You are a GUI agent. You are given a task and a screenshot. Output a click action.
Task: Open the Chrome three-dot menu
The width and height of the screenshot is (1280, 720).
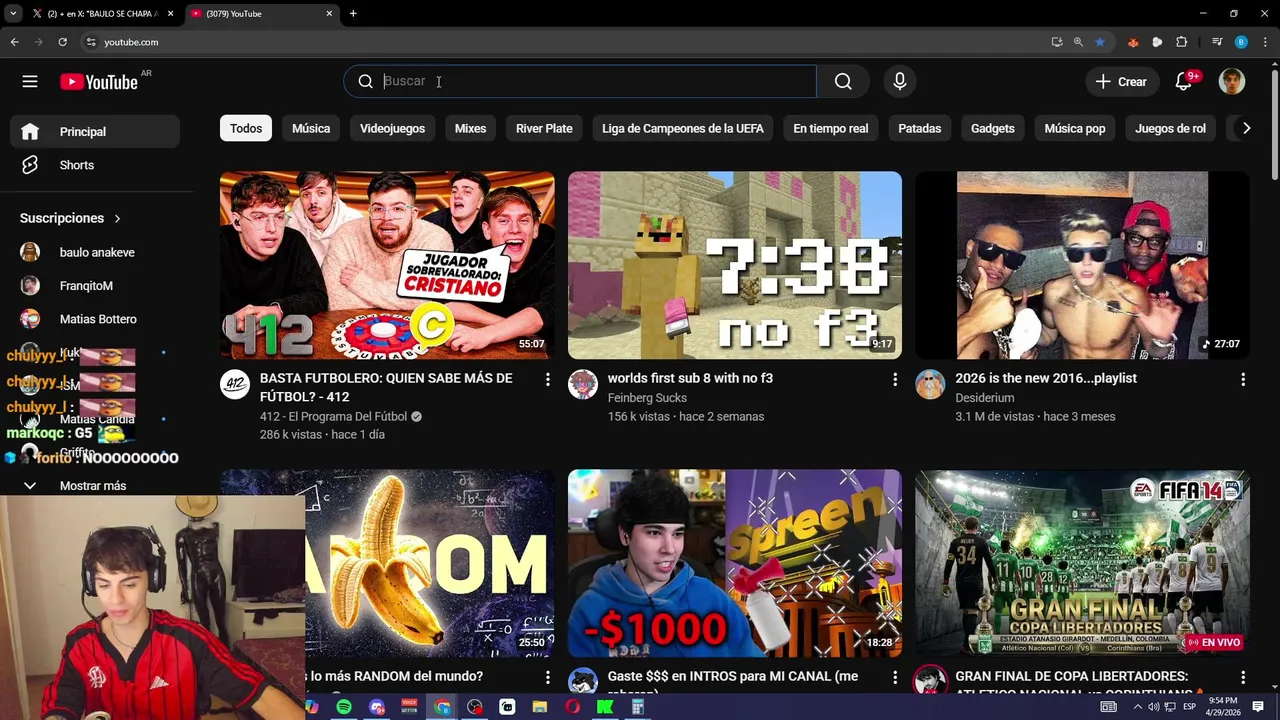click(x=1265, y=42)
